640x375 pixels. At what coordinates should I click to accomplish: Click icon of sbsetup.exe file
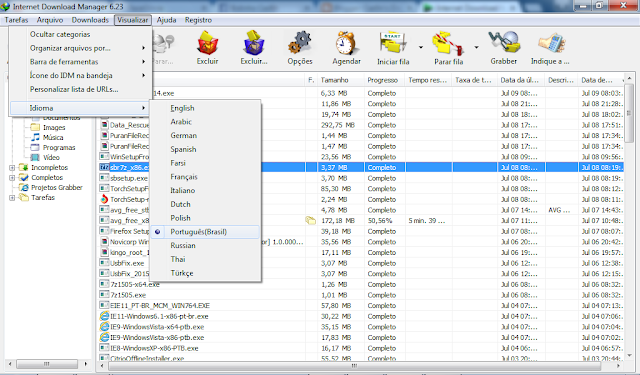click(104, 178)
